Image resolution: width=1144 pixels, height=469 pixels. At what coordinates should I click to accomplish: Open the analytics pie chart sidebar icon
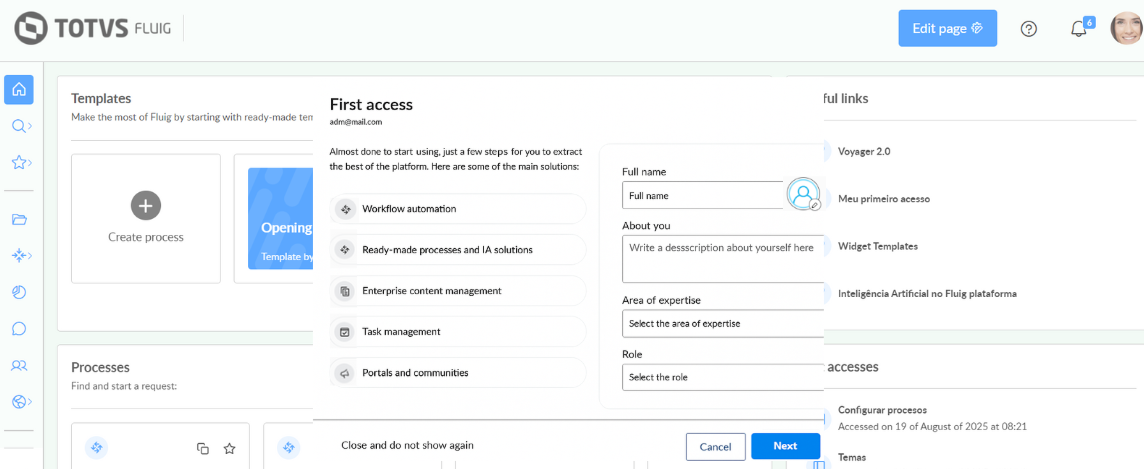point(19,292)
